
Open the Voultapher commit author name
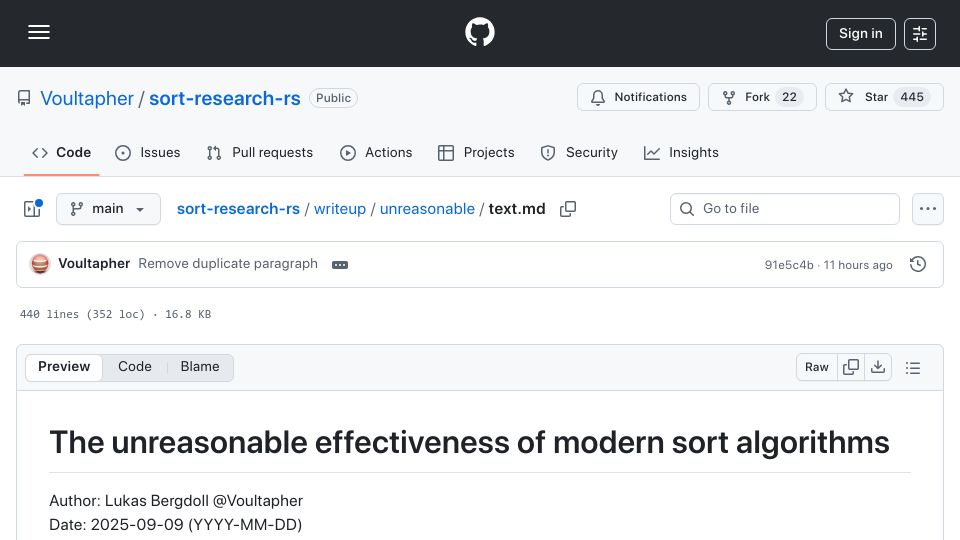[x=94, y=263]
